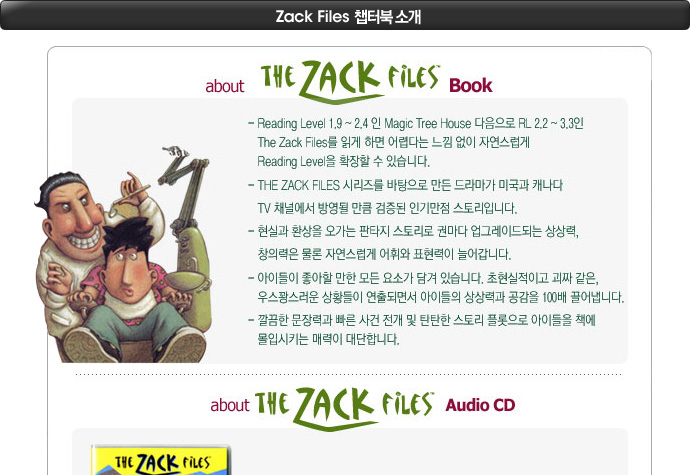Click the dotted divider line between sections
The height and width of the screenshot is (475, 690).
(x=349, y=375)
